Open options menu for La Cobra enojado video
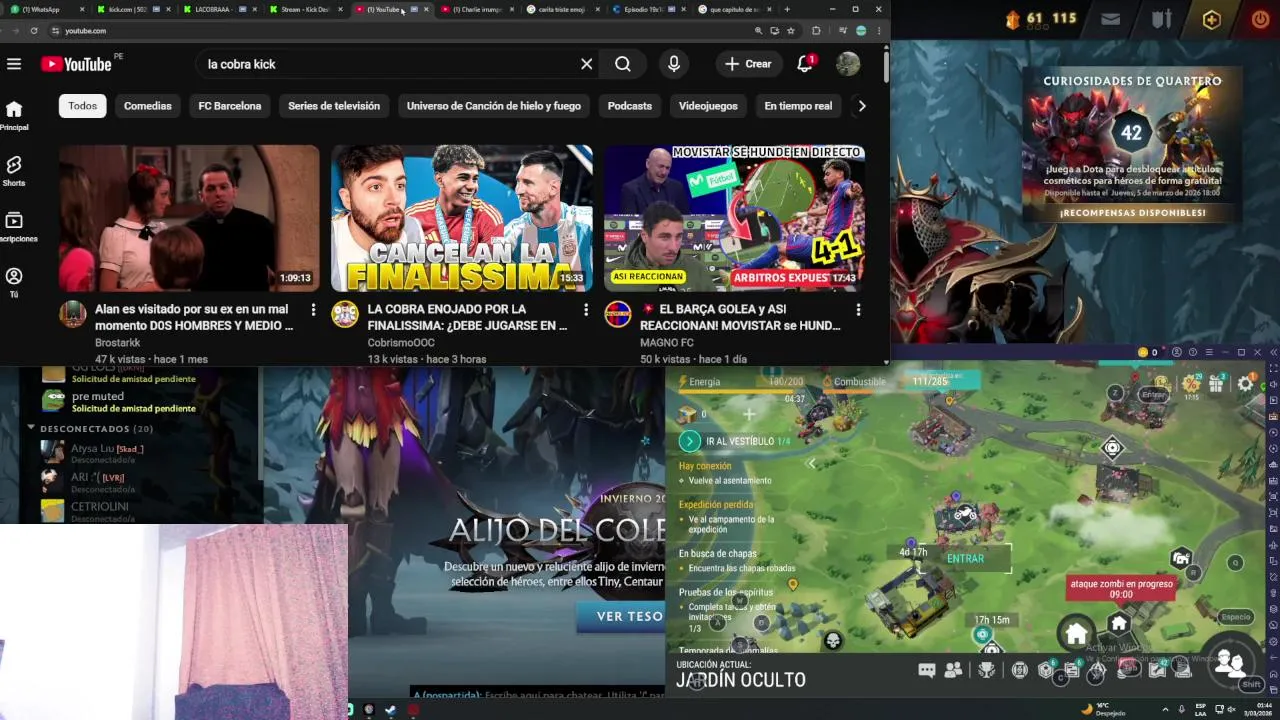1280x720 pixels. (585, 310)
